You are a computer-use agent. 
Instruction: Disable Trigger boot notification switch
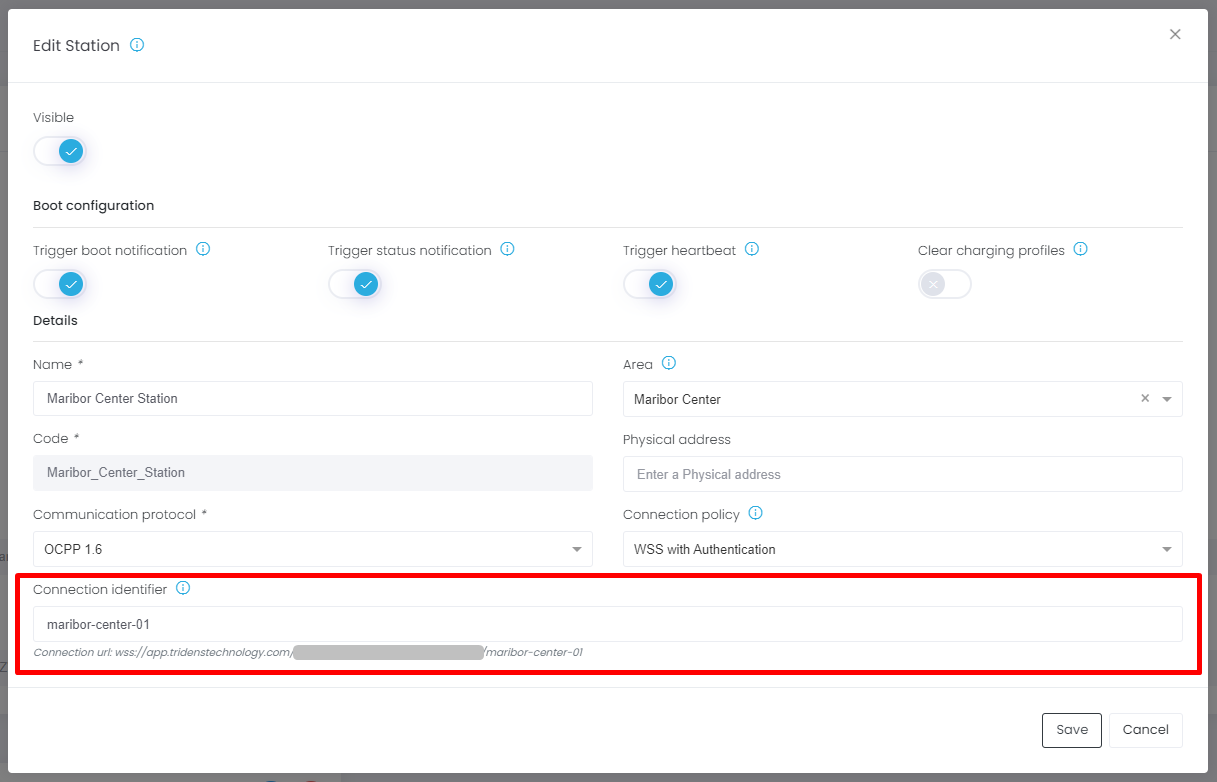tap(60, 284)
